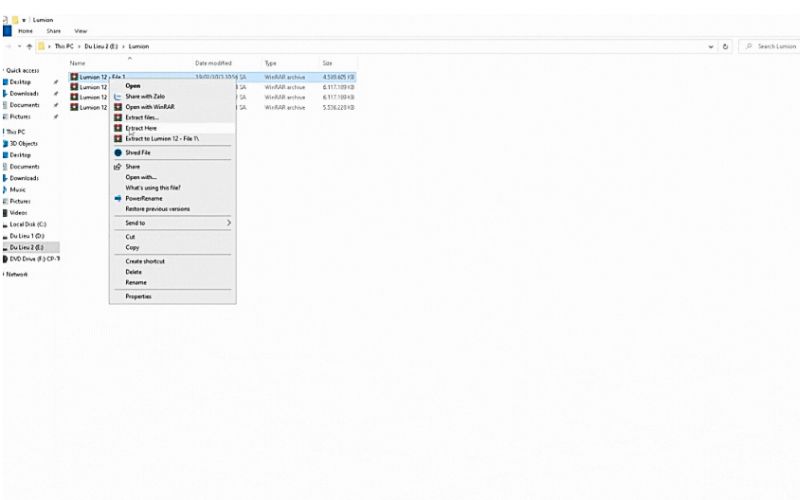Sort by the Type column header

tap(270, 63)
